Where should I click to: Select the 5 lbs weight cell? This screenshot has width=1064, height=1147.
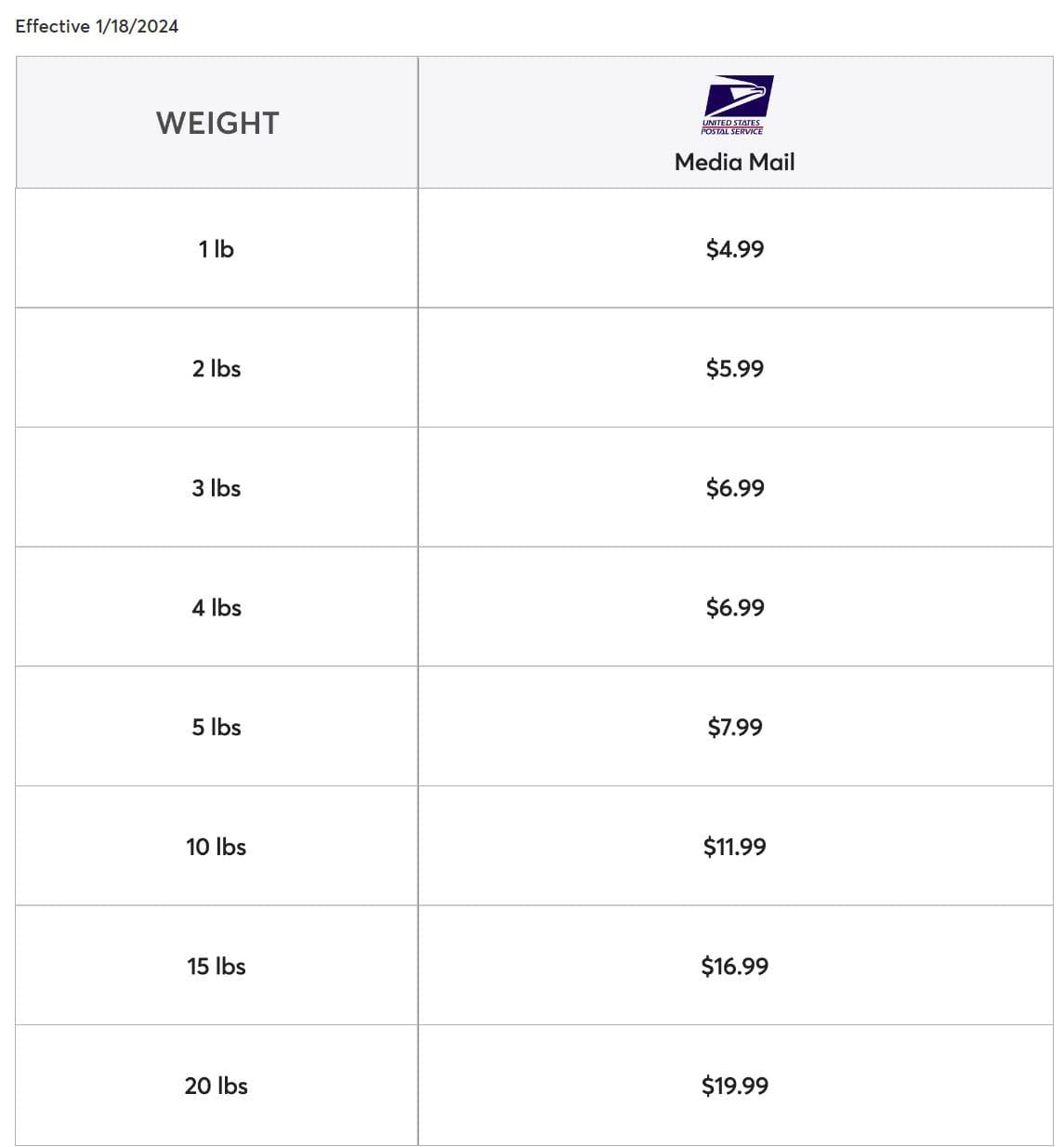coord(217,727)
